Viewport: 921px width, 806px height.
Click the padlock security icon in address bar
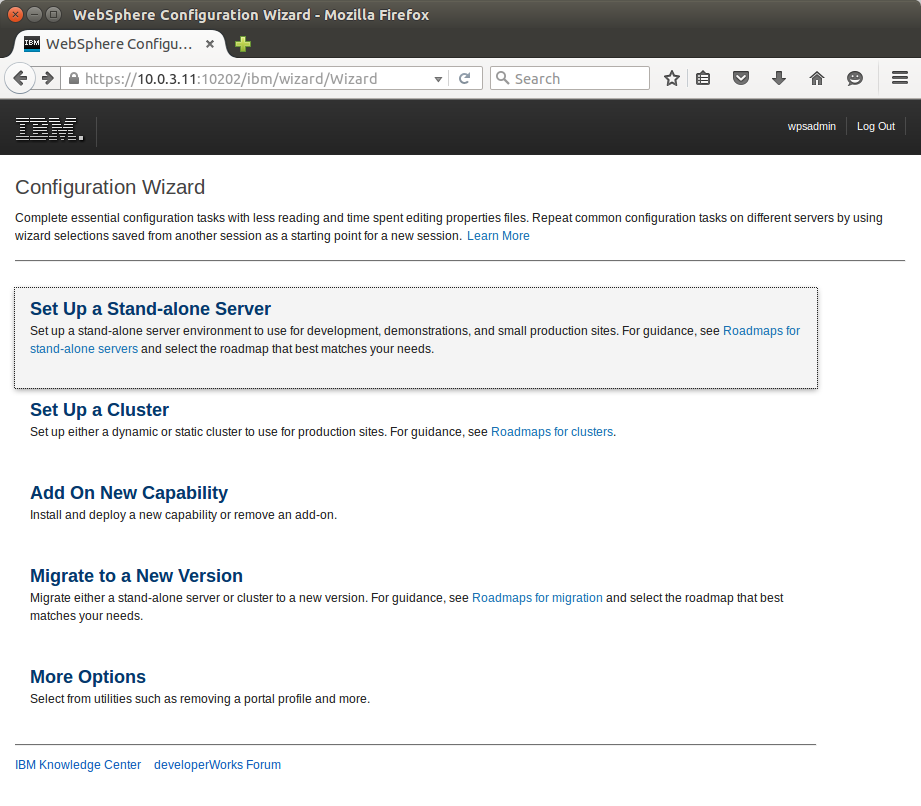coord(73,79)
